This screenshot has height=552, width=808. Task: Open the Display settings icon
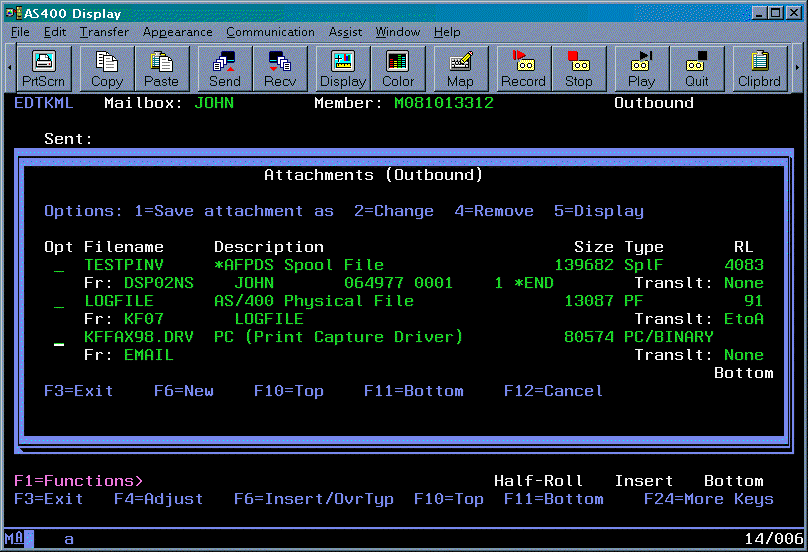pos(343,69)
